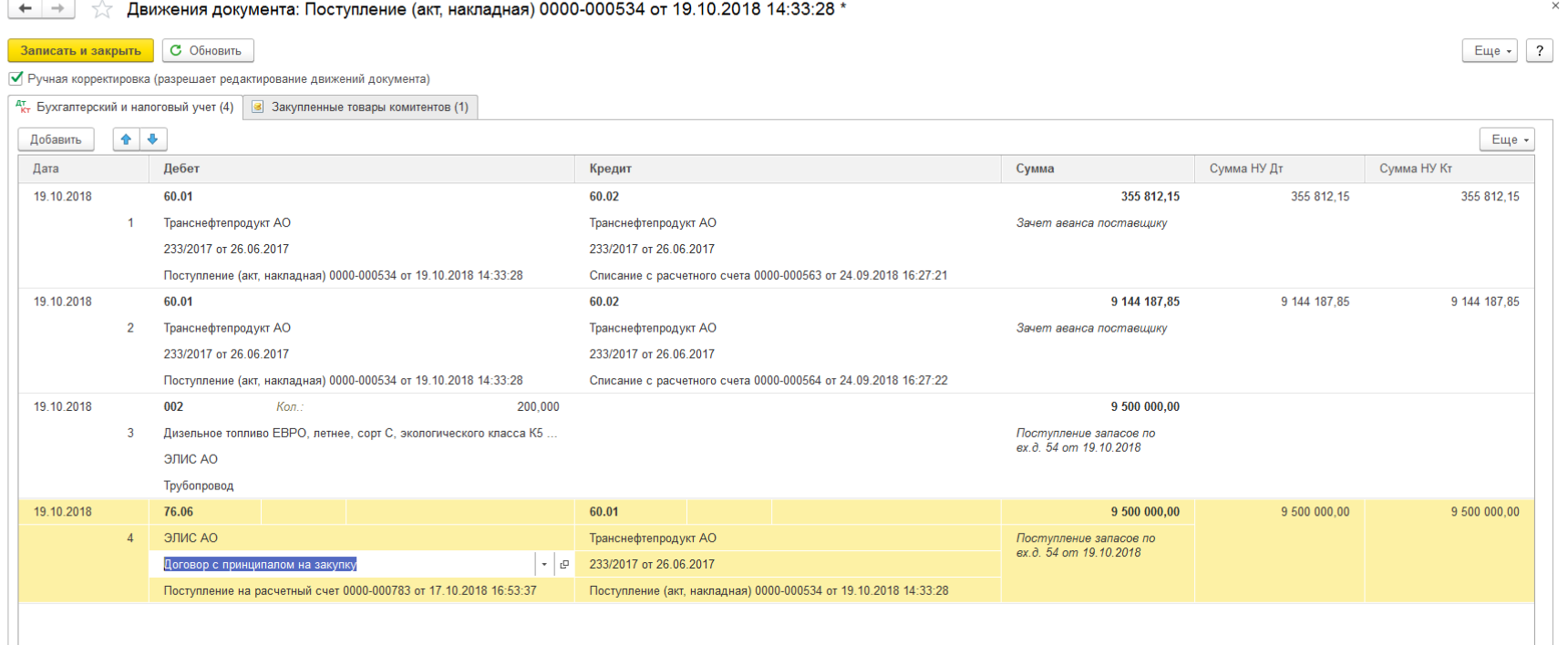Image resolution: width=1568 pixels, height=645 pixels.
Task: Close the document movements window
Action: pyautogui.click(x=1555, y=6)
